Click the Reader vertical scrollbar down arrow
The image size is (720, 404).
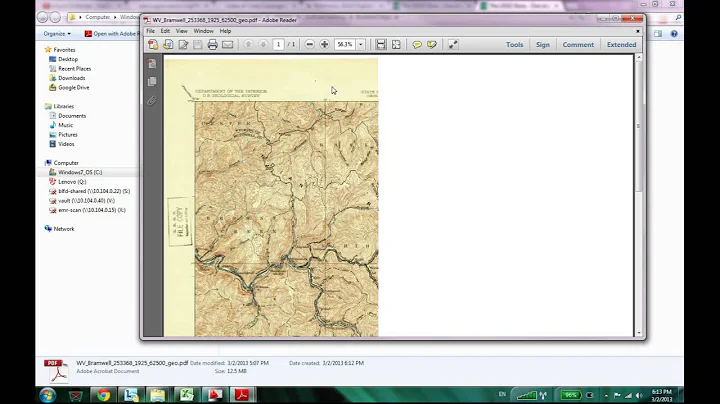(638, 333)
